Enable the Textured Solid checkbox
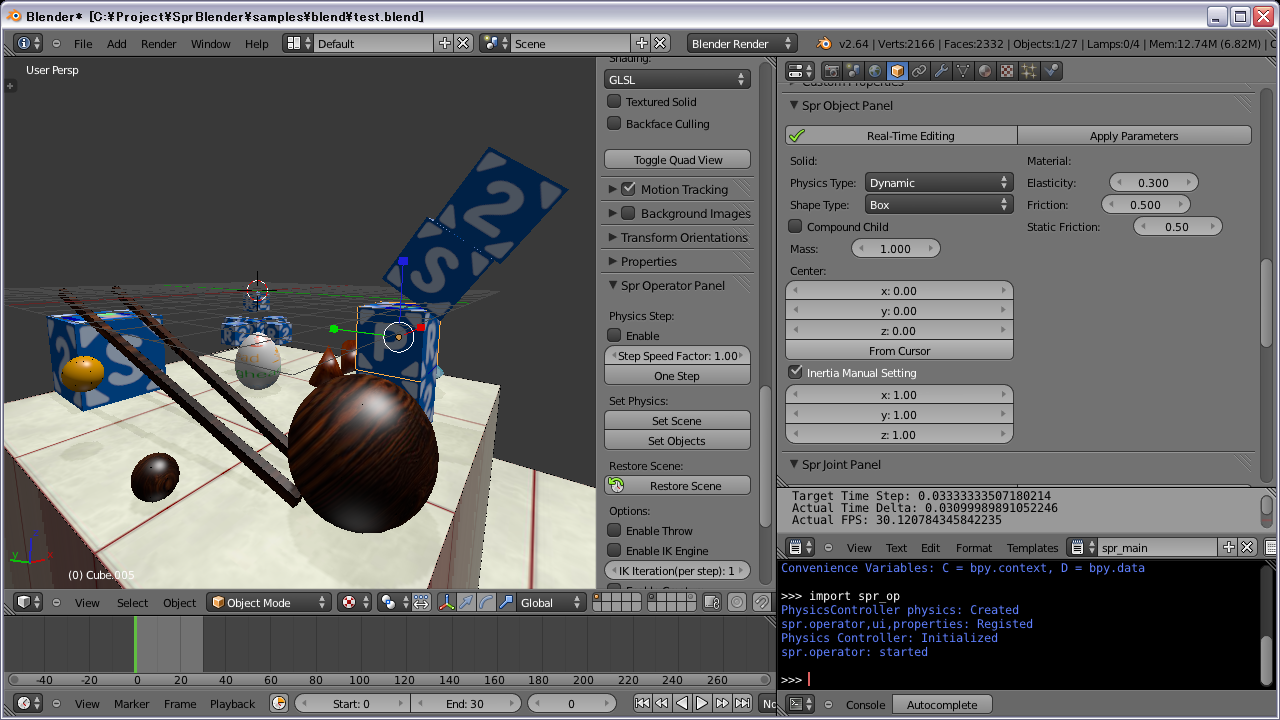1280x720 pixels. click(614, 101)
